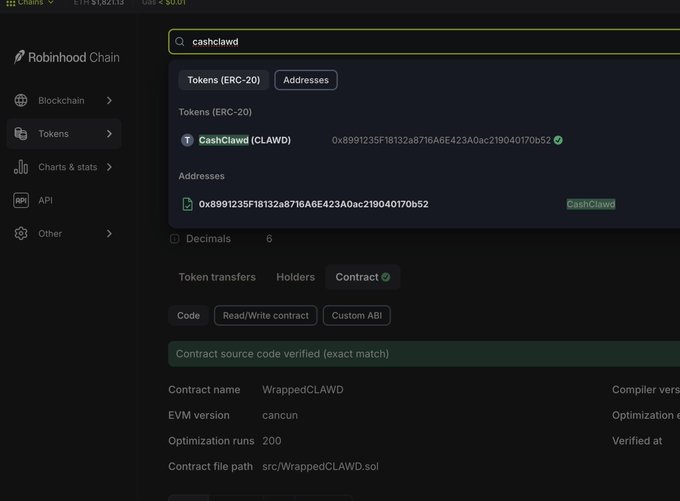680x501 pixels.
Task: Click the Decimals value 6
Action: tap(269, 239)
